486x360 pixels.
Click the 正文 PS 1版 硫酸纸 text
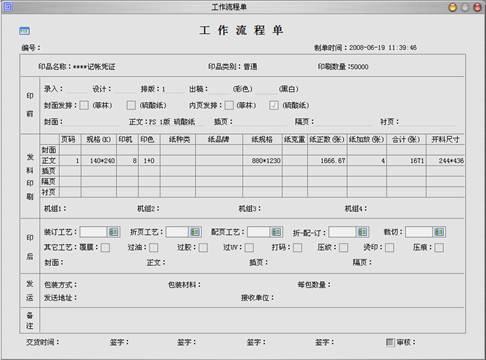(162, 122)
